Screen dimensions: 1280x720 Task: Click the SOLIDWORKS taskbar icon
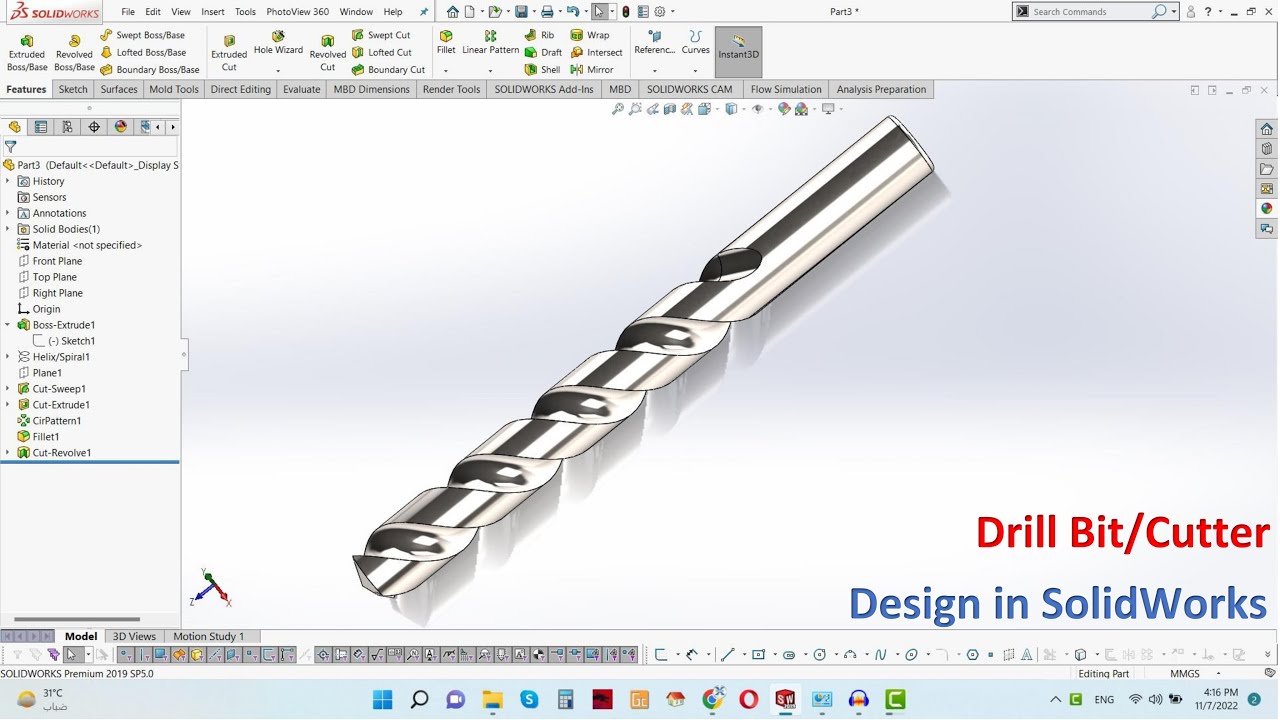pos(785,699)
